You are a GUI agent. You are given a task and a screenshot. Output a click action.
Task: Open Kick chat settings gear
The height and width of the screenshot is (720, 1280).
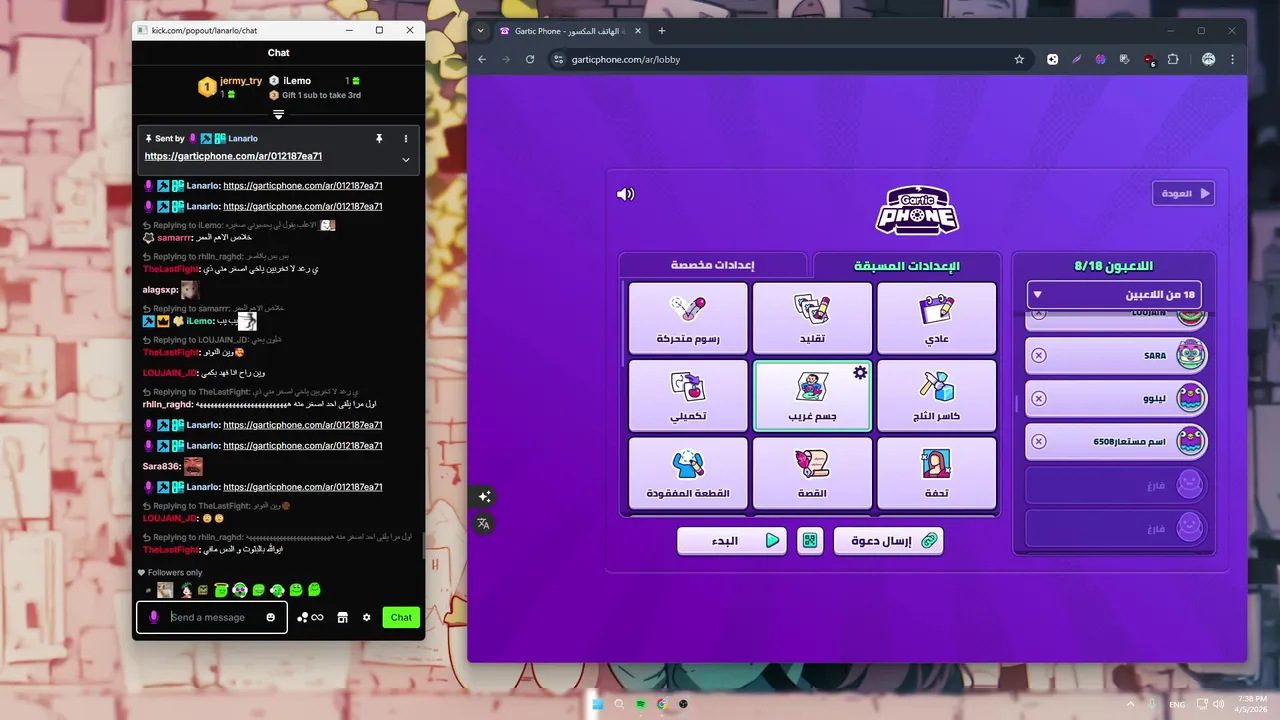click(x=366, y=617)
